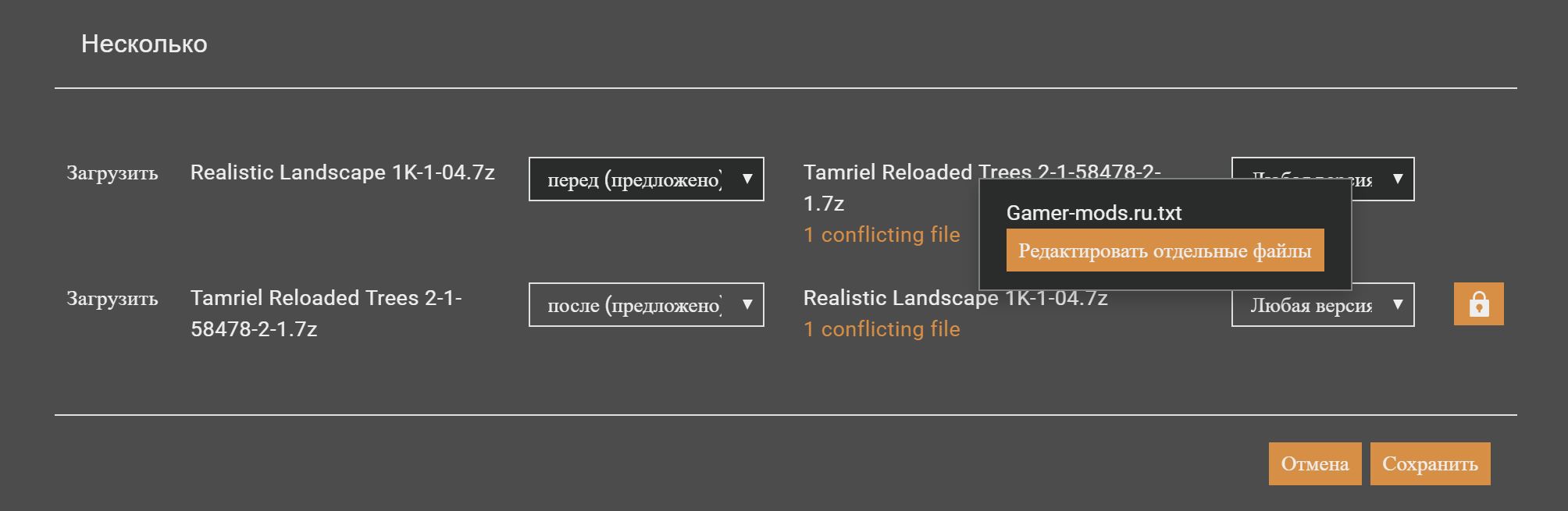The width and height of the screenshot is (1568, 511).
Task: Select Gamer-mods.ru.txt in the popup
Action: (x=1093, y=213)
